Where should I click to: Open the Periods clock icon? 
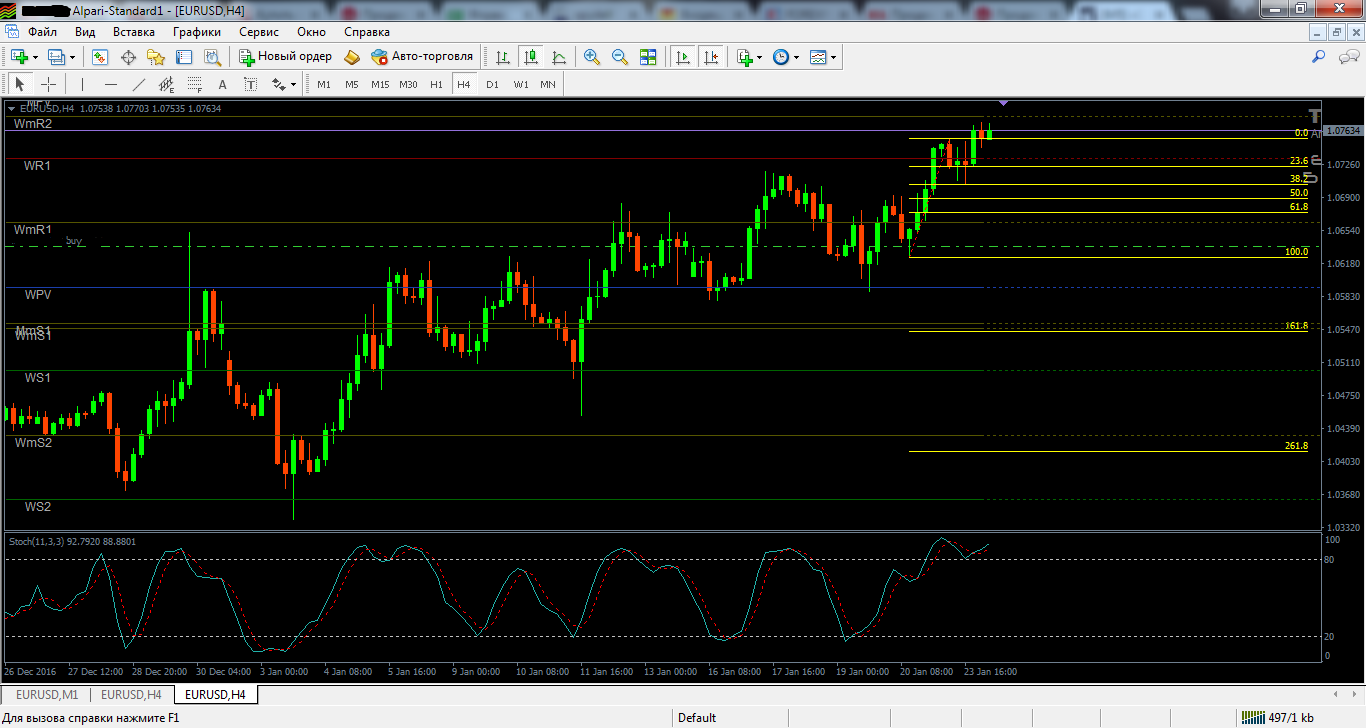coord(781,57)
